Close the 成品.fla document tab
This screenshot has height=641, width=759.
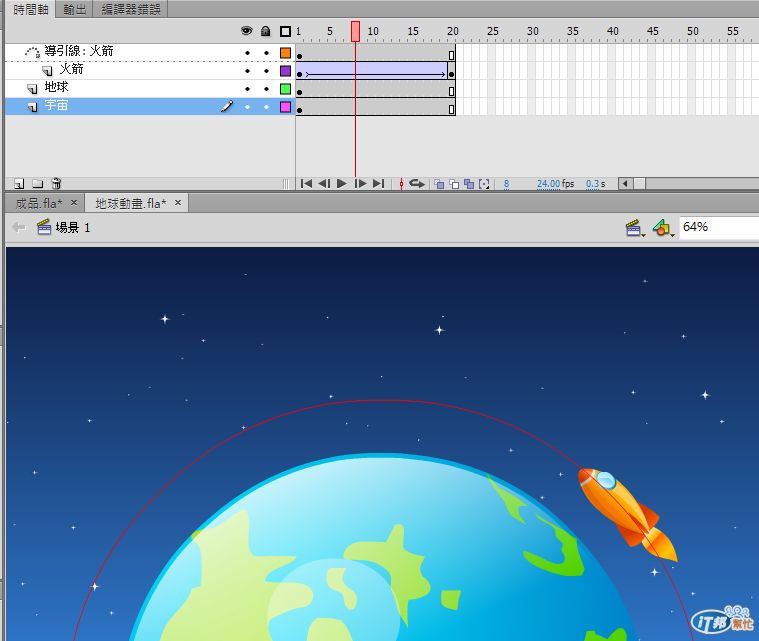click(74, 202)
